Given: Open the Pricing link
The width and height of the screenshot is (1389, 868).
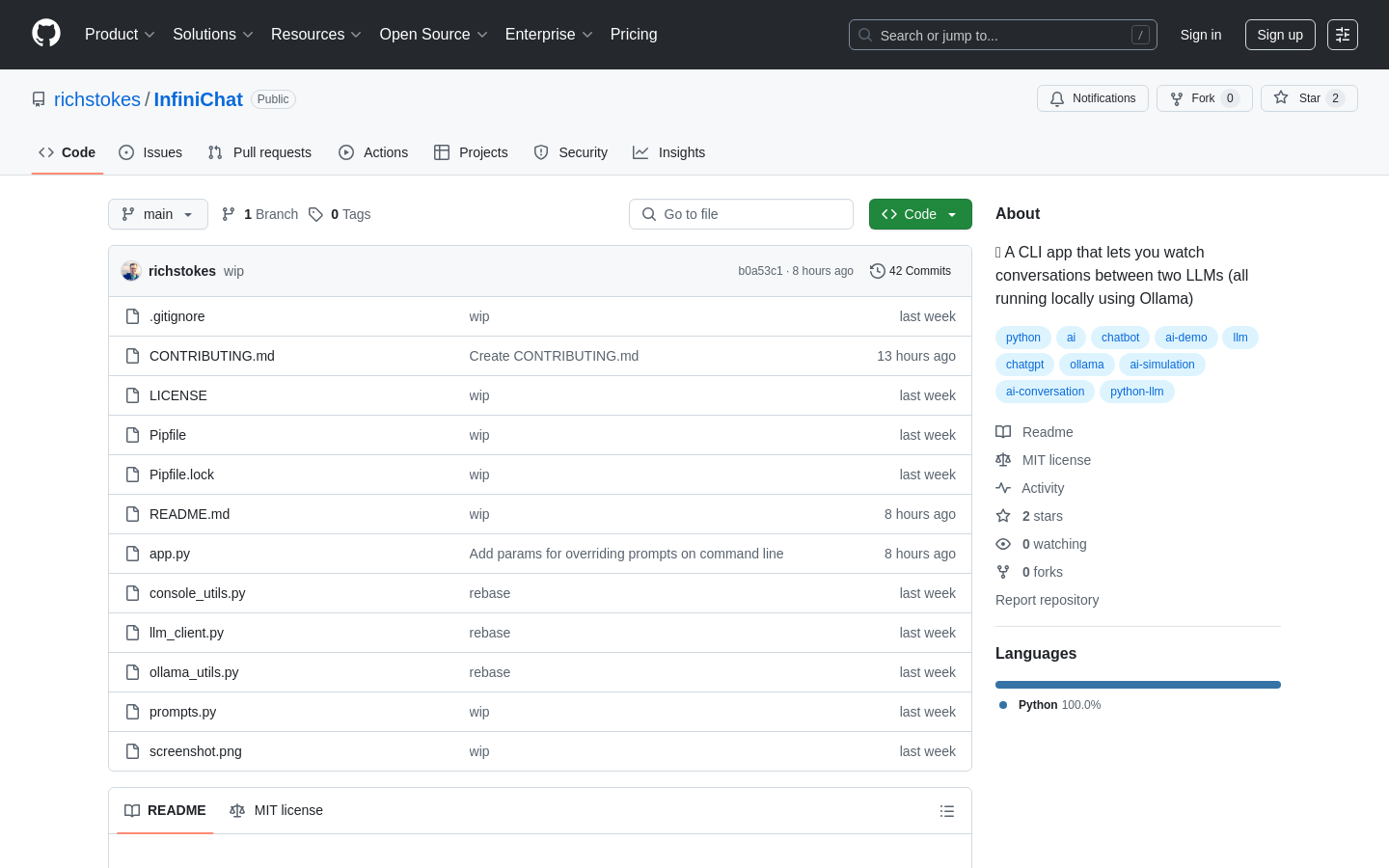Looking at the screenshot, I should point(634,35).
